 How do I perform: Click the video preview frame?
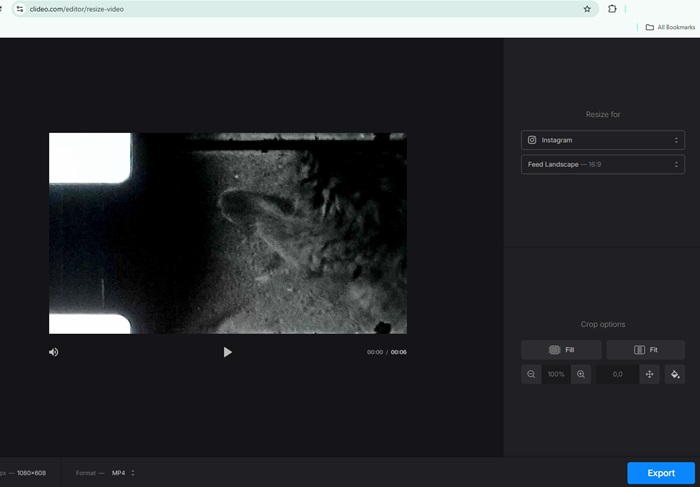pos(228,233)
